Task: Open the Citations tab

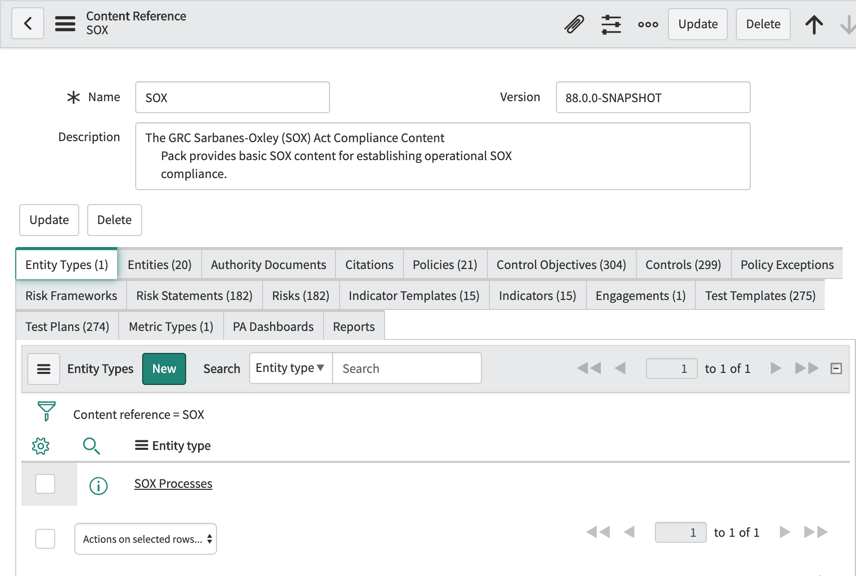Action: point(369,265)
